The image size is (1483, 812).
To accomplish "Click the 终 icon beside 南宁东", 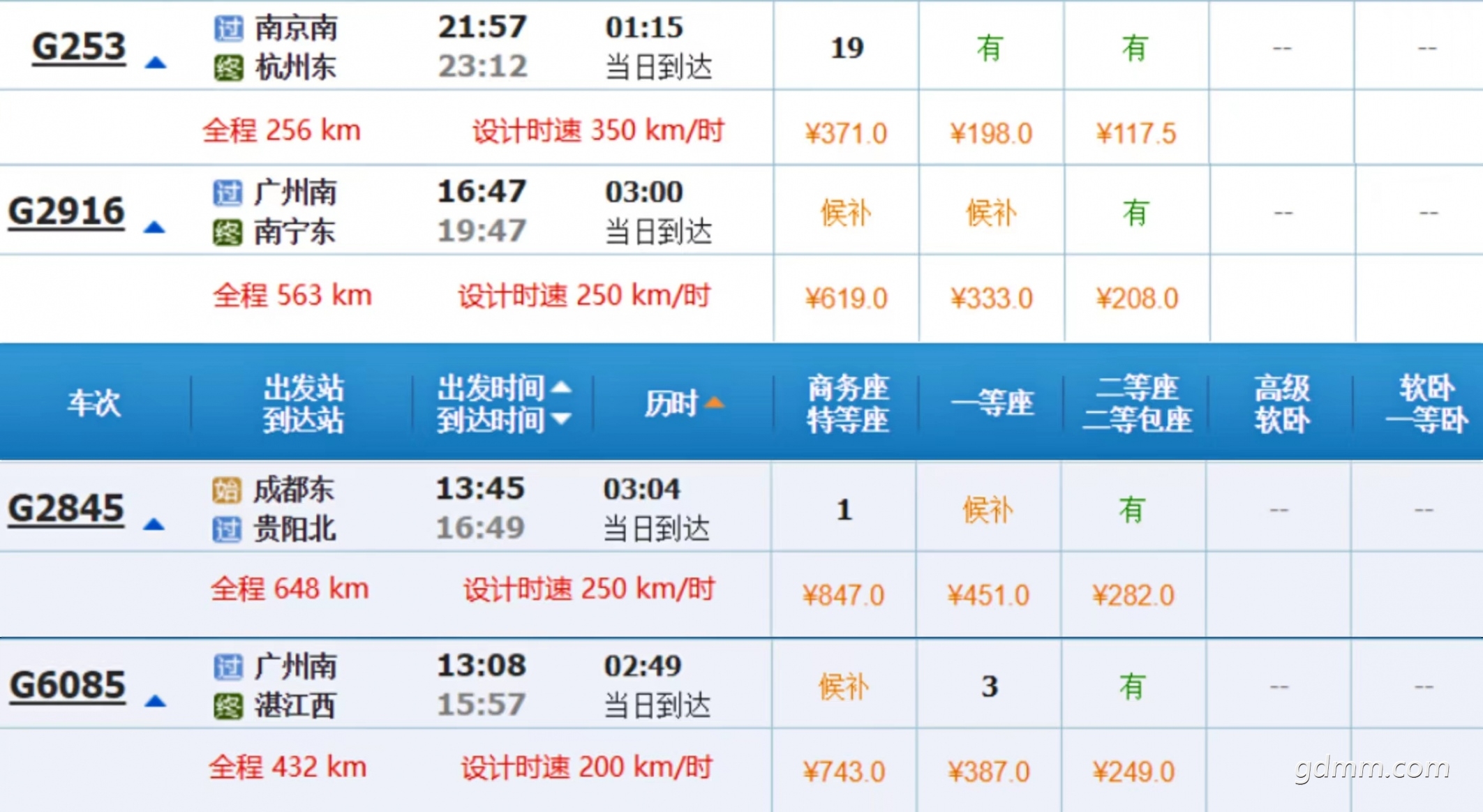I will [x=228, y=232].
